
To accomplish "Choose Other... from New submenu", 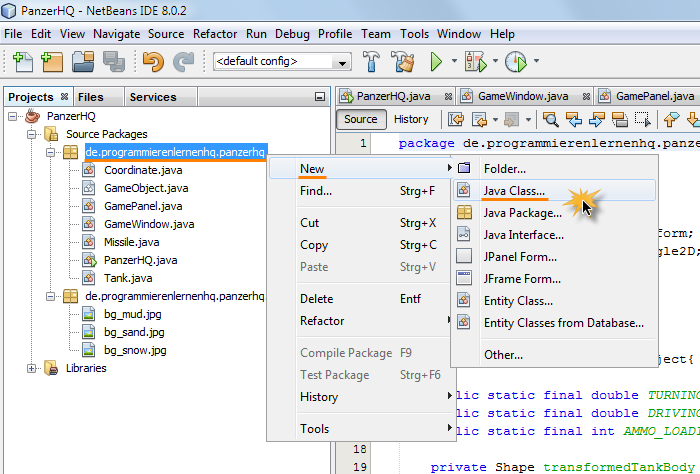I will point(554,355).
